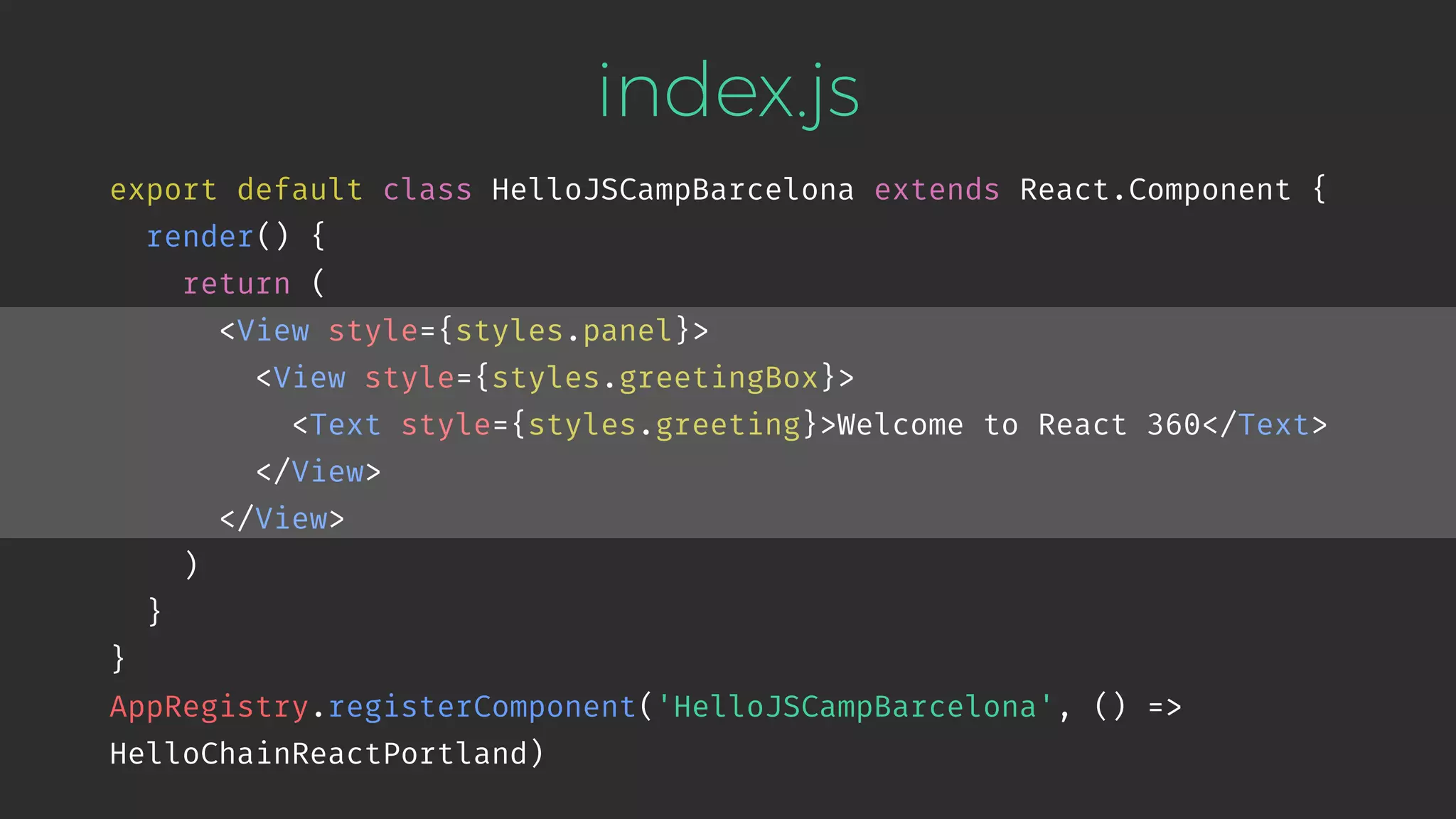Screen dimensions: 1456x819
Task: Click the text 'Welcome to React 360'
Action: click(x=1019, y=424)
